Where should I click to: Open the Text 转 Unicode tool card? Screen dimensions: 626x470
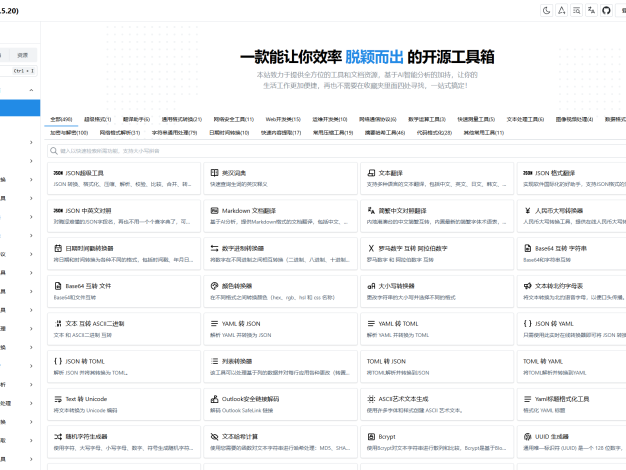[124, 404]
